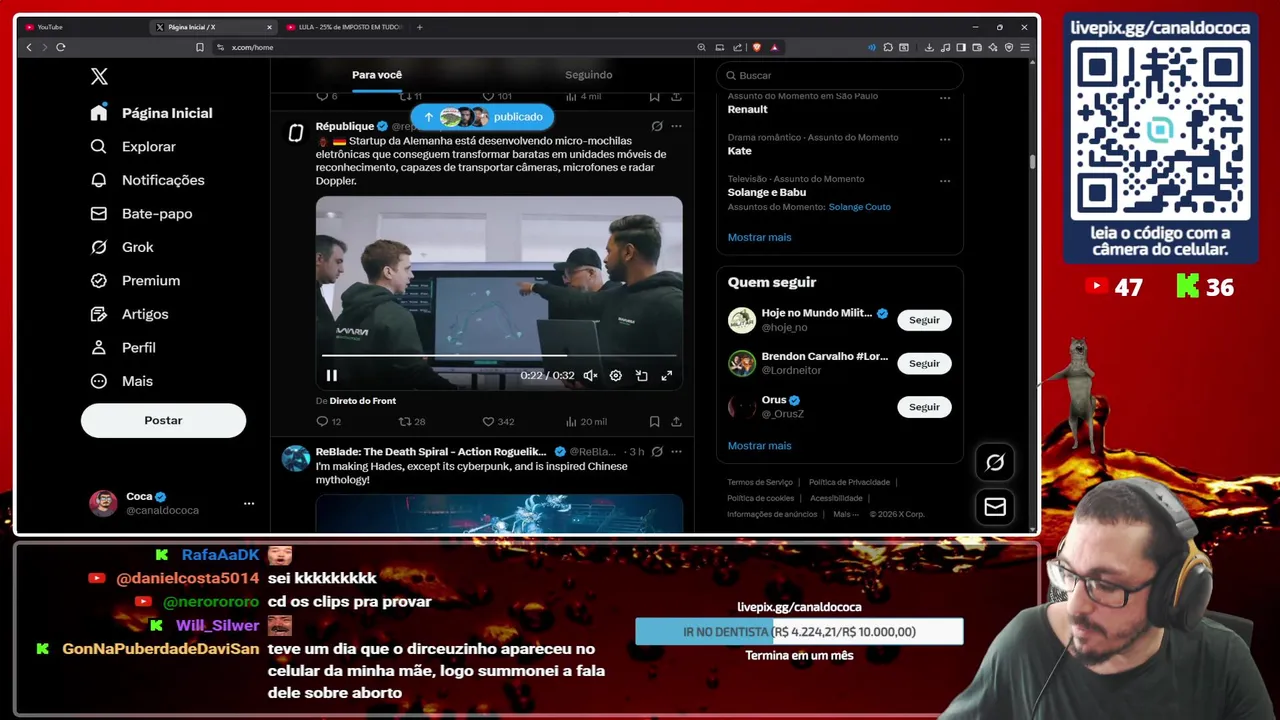Image resolution: width=1280 pixels, height=720 pixels.
Task: Seek on the video progress bar
Action: click(499, 355)
